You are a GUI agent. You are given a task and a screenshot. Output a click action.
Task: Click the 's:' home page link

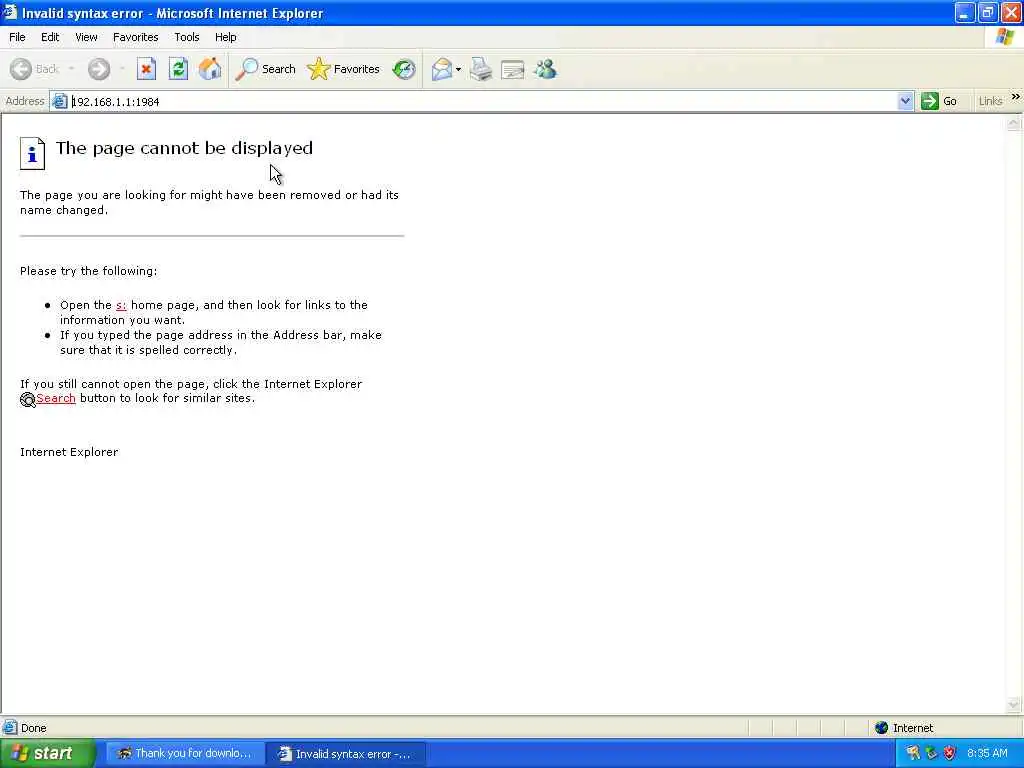point(121,305)
